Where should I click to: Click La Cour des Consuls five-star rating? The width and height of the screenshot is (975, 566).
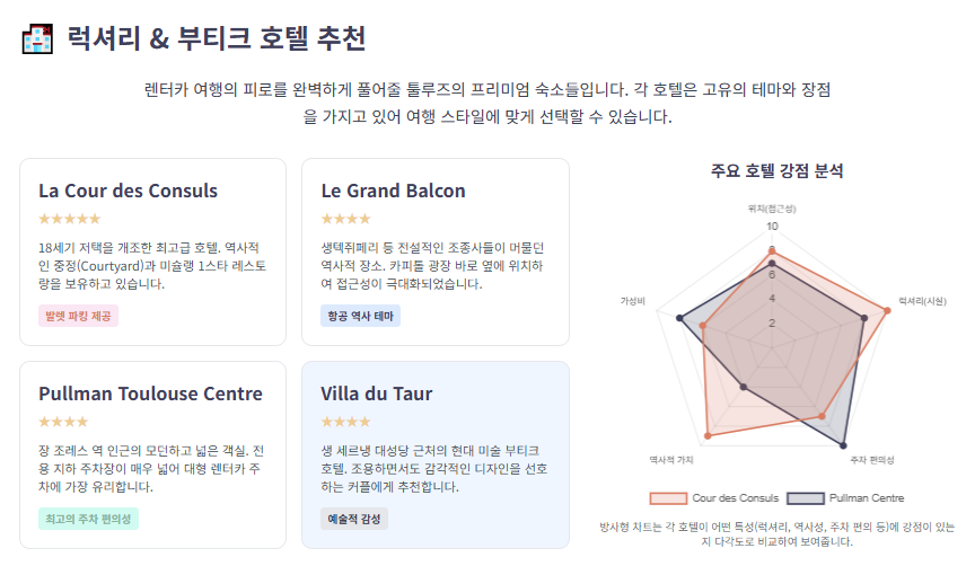tap(69, 219)
